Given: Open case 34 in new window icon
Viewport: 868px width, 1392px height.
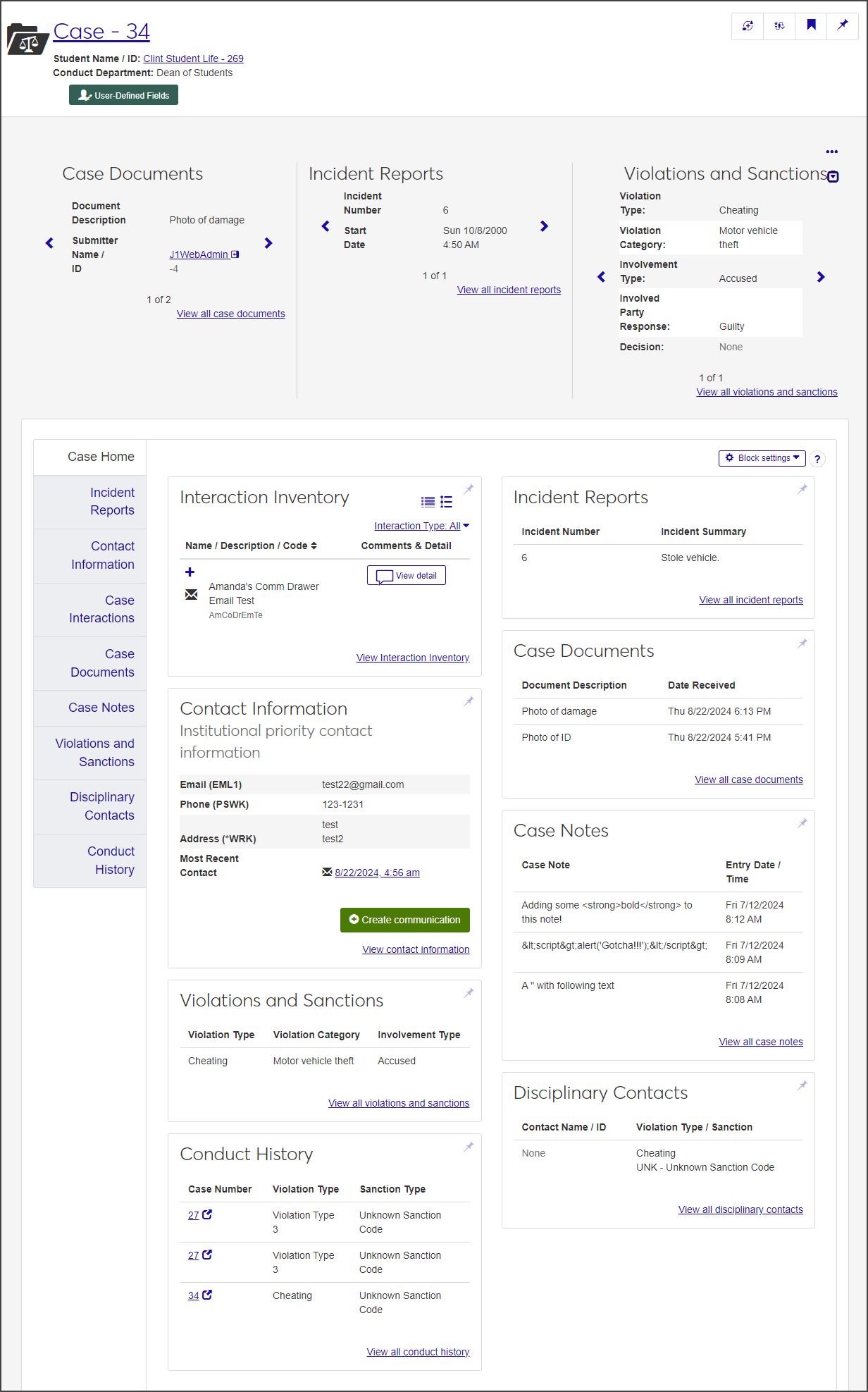Looking at the screenshot, I should pos(207,1295).
